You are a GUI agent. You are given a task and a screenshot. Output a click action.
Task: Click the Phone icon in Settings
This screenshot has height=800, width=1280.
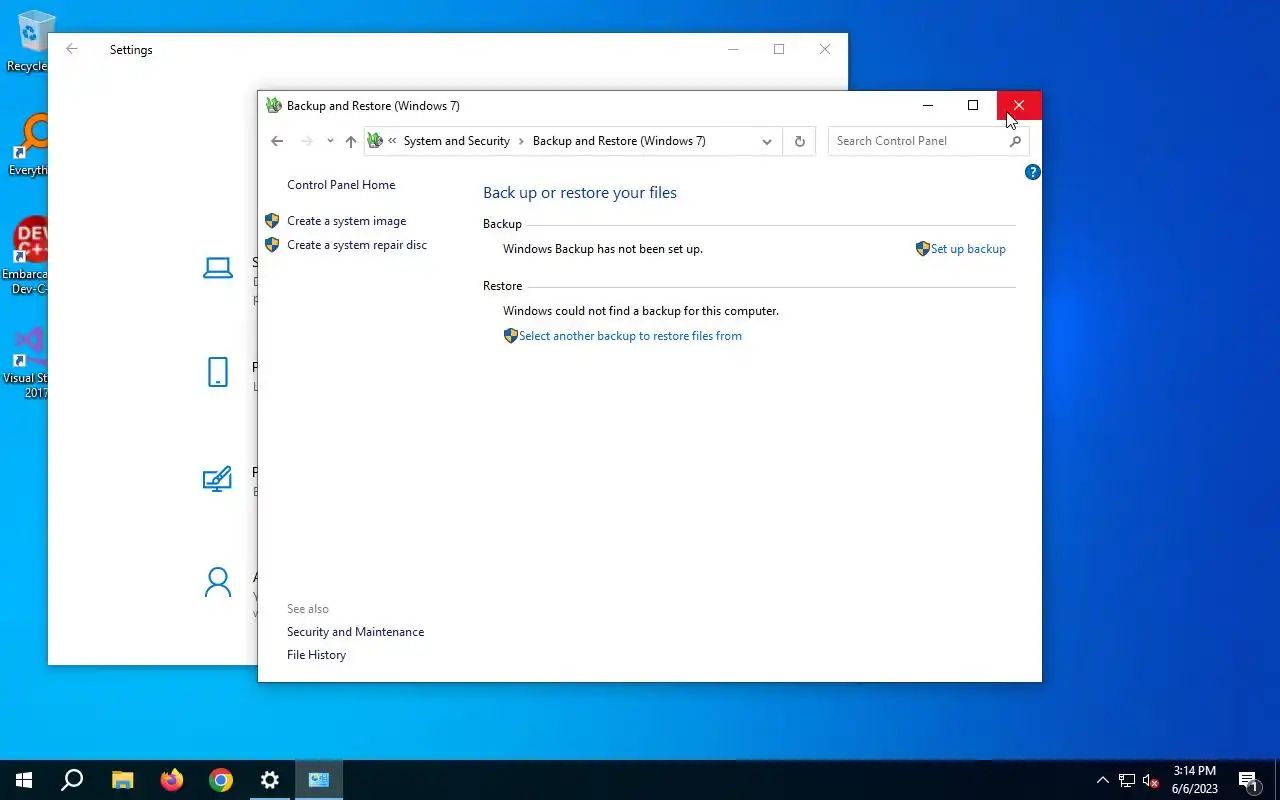click(x=218, y=372)
